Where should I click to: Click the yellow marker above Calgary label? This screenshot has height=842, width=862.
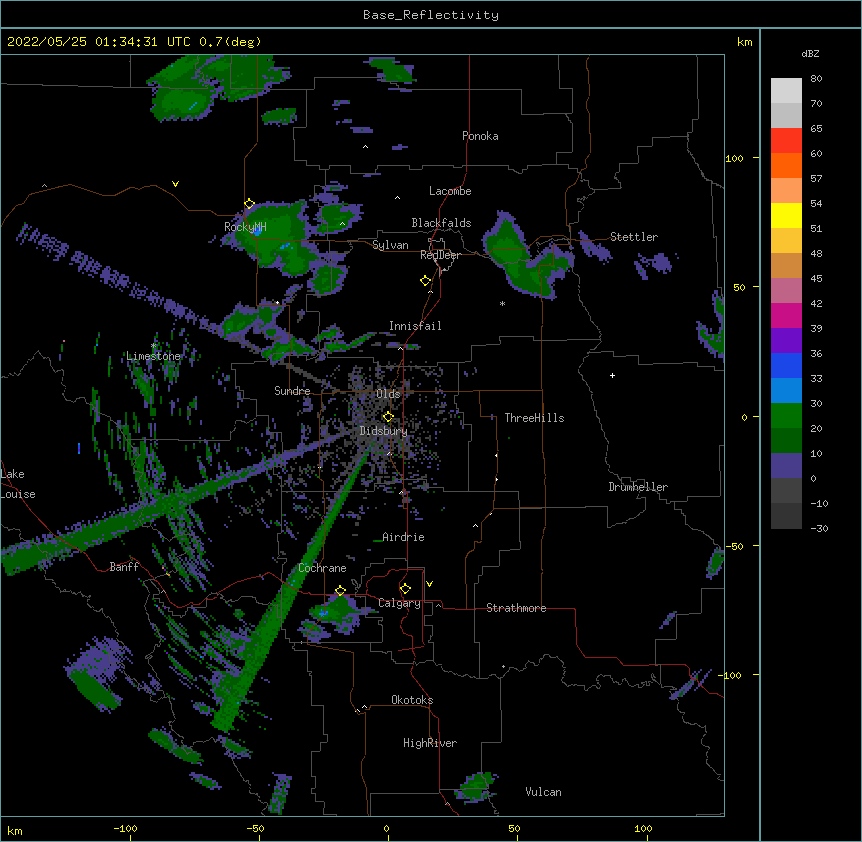pyautogui.click(x=405, y=589)
